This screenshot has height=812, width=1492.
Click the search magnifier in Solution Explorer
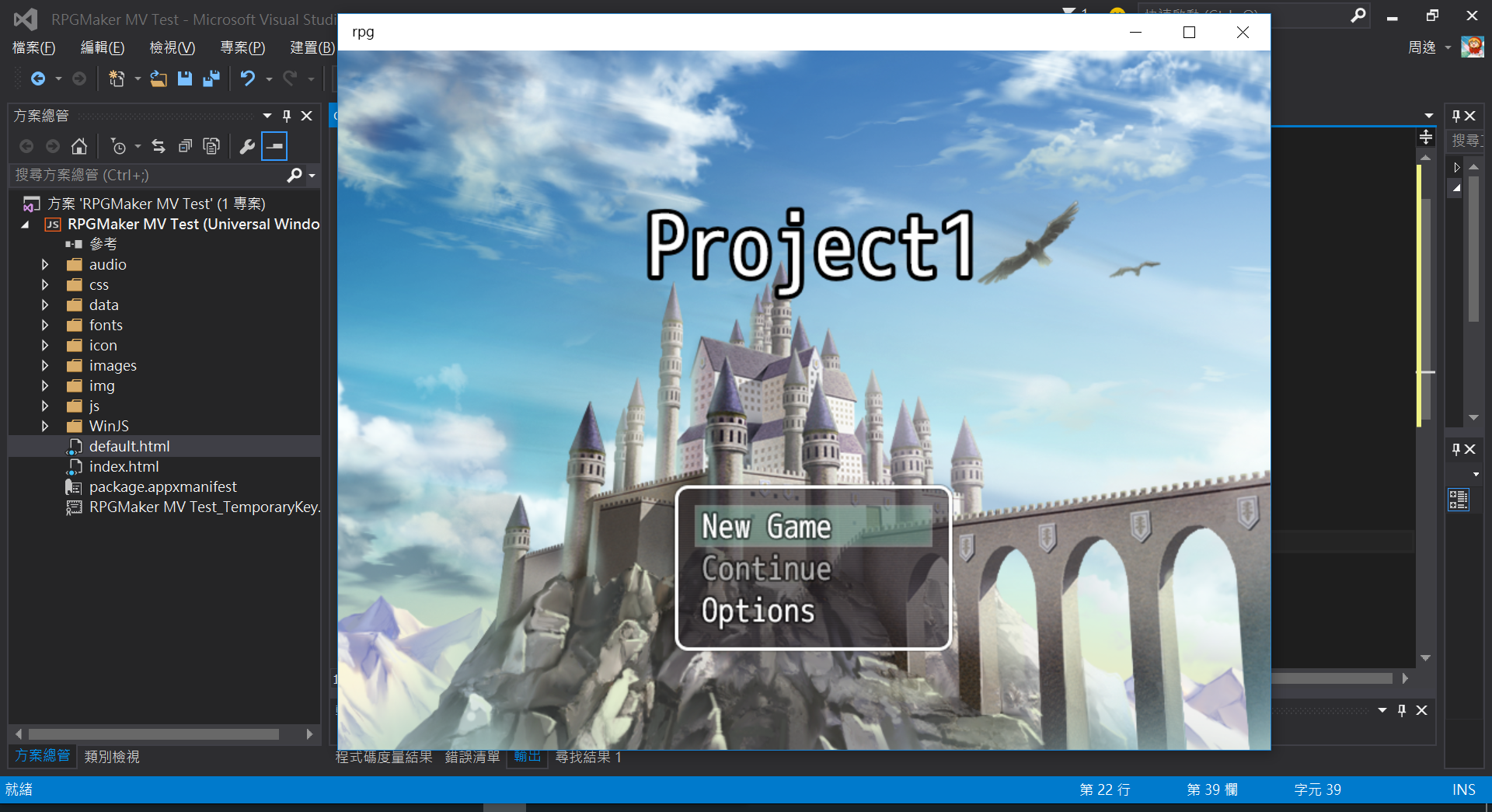[294, 175]
